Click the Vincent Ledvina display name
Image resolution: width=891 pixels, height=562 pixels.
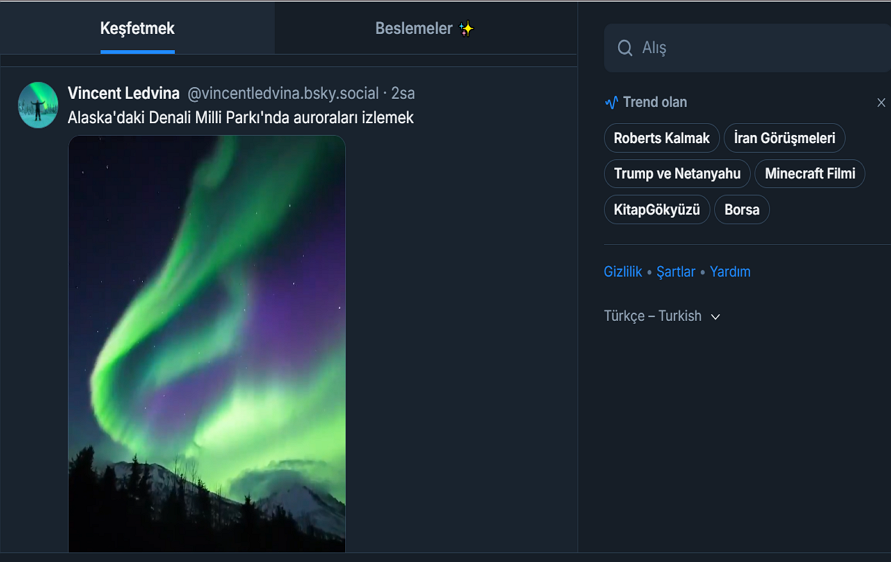[124, 93]
